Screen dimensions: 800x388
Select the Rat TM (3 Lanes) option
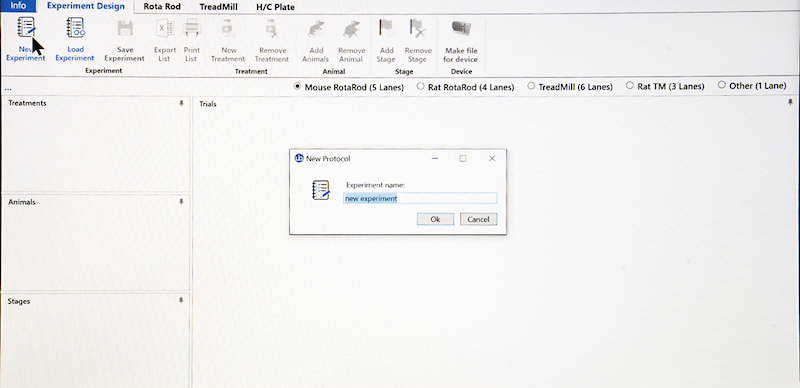665,86
